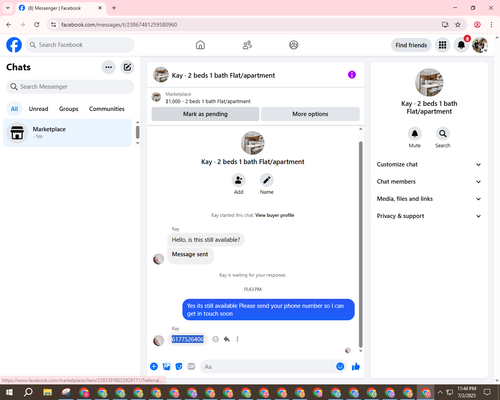
Task: Click the Hello, is this still available message
Action: tap(206, 240)
